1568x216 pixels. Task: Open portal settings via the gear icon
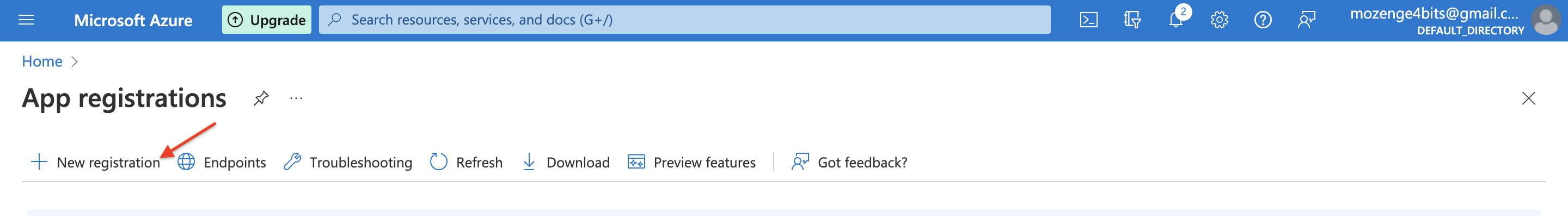(x=1219, y=20)
